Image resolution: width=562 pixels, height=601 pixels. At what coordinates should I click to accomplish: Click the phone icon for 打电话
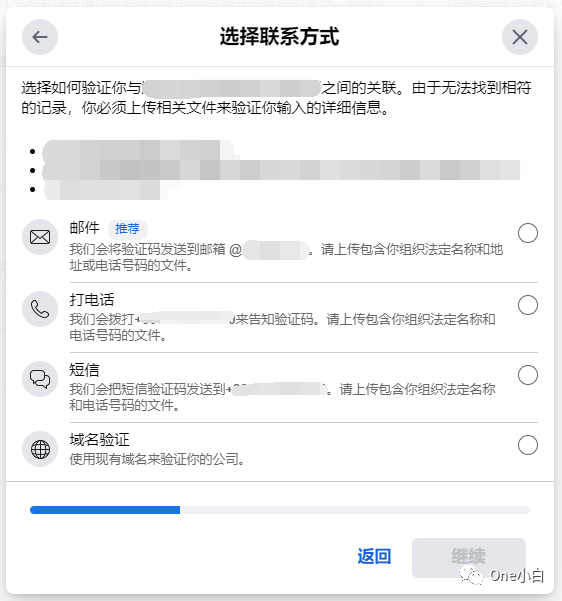click(x=40, y=309)
